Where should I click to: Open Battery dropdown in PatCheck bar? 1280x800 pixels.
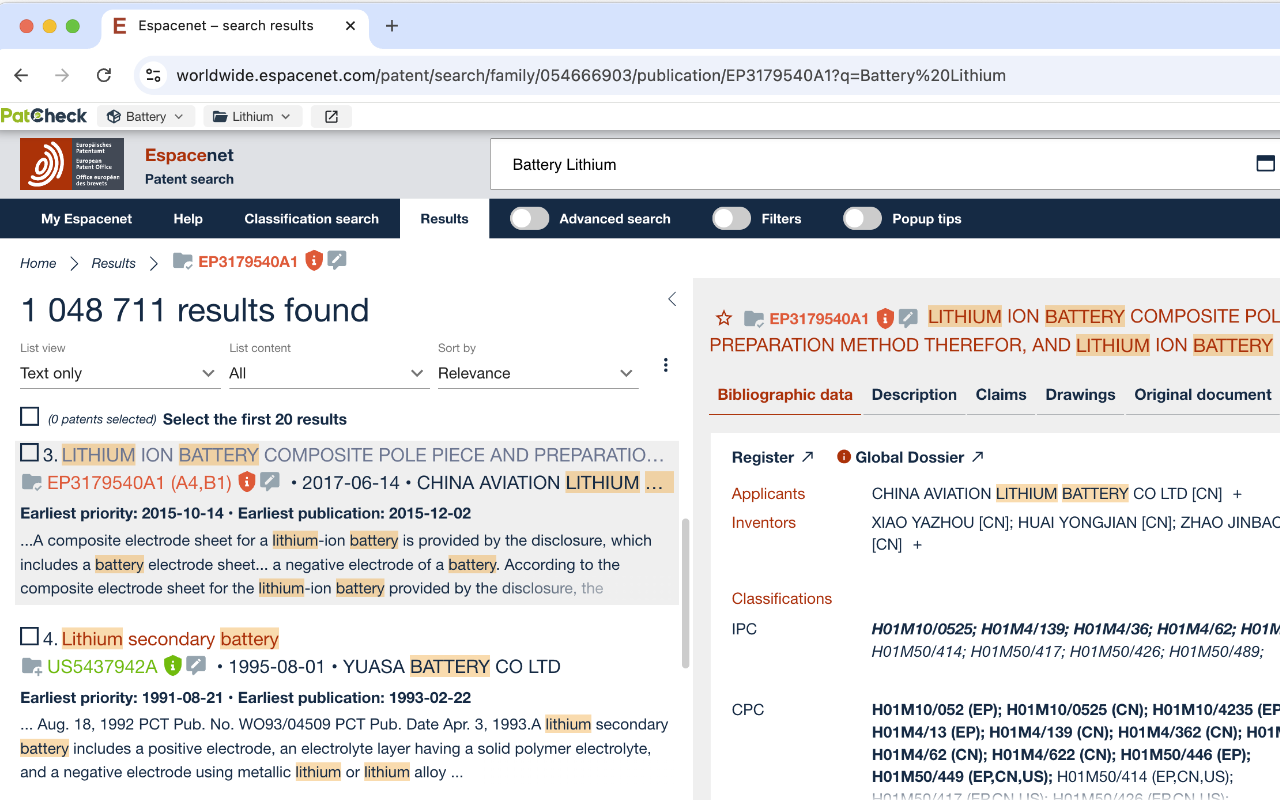click(x=146, y=117)
